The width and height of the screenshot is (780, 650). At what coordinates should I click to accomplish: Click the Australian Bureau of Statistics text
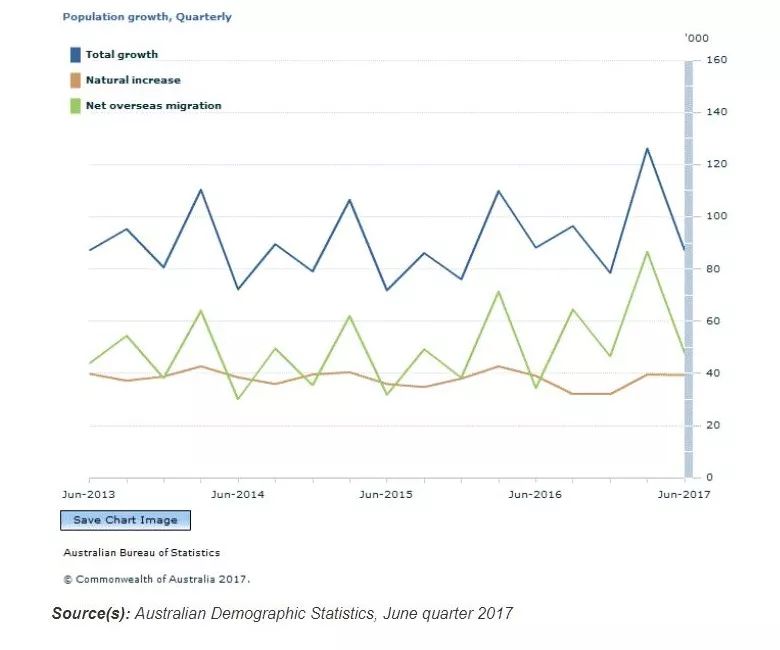141,552
